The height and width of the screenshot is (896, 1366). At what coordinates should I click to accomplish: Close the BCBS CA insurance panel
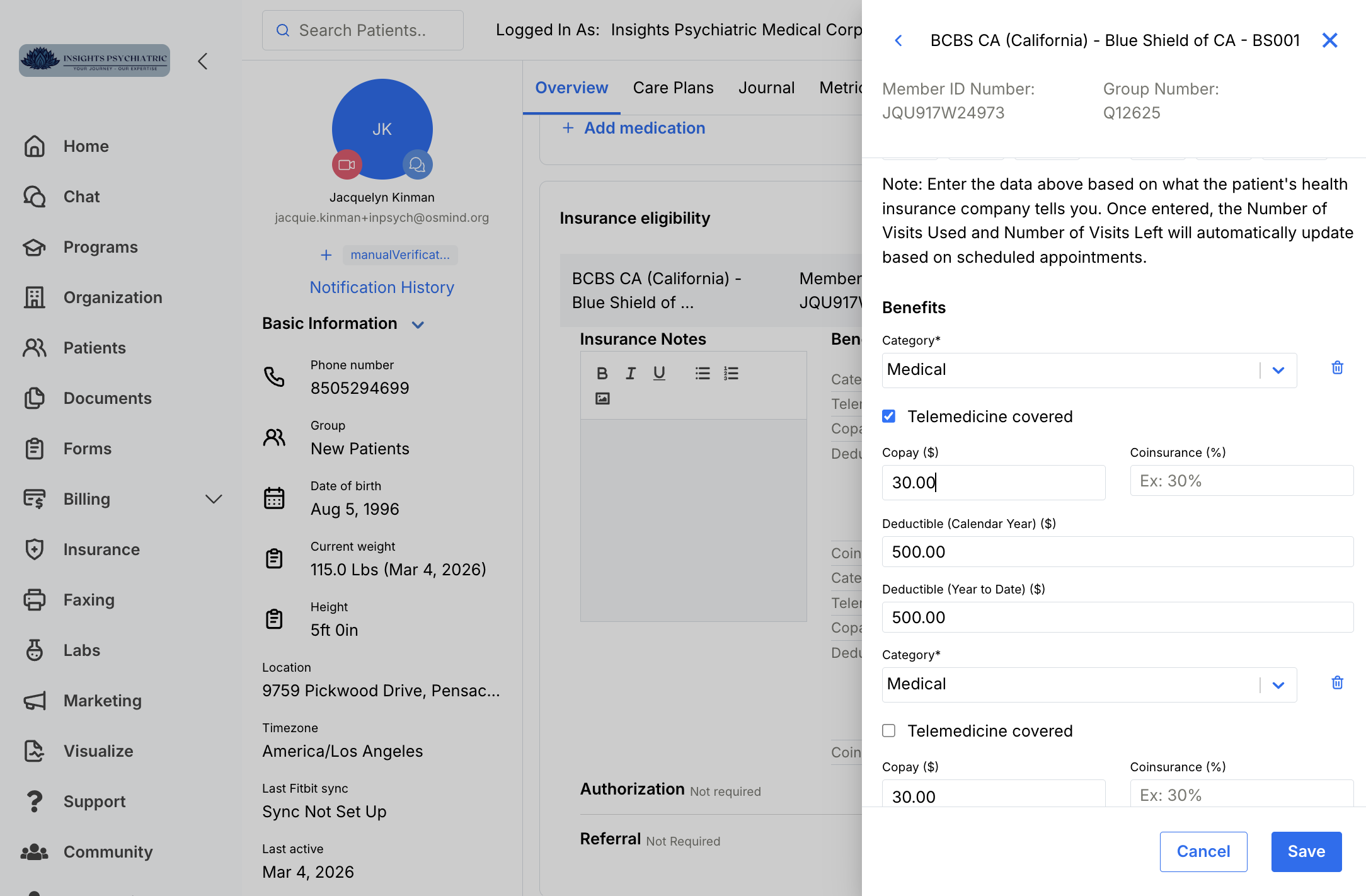pos(1329,40)
